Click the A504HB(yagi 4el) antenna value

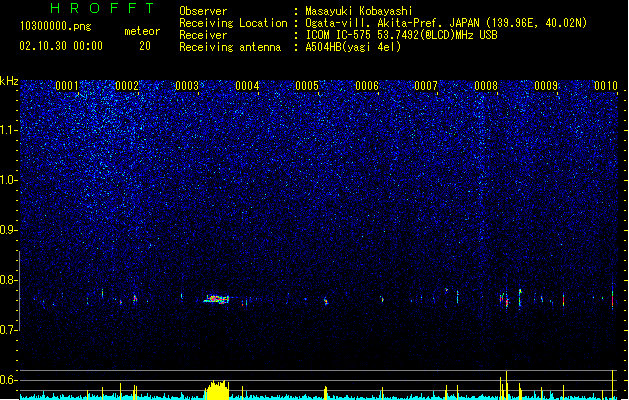(353, 47)
